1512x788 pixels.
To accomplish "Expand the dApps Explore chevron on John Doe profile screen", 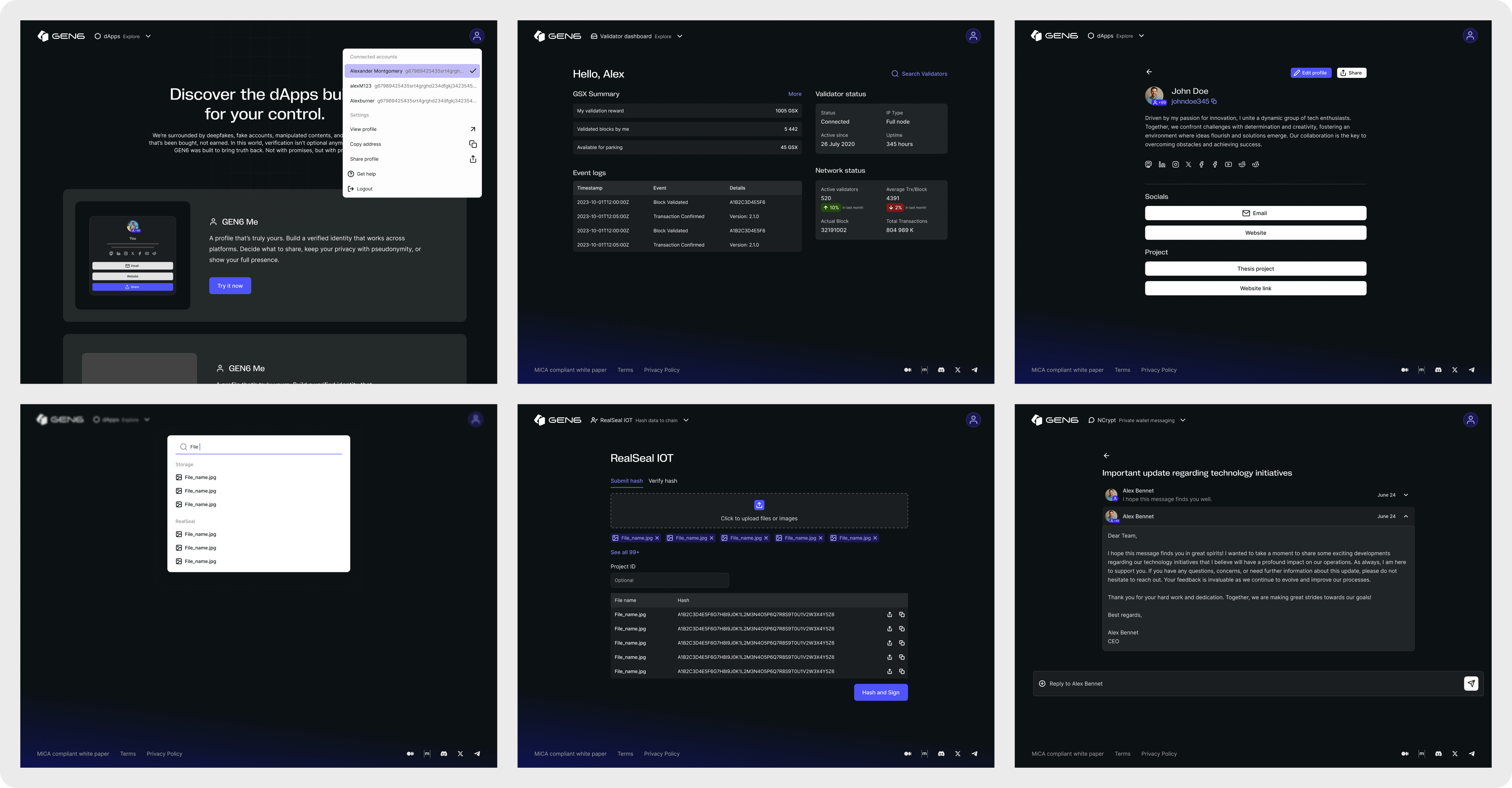I will (1141, 36).
